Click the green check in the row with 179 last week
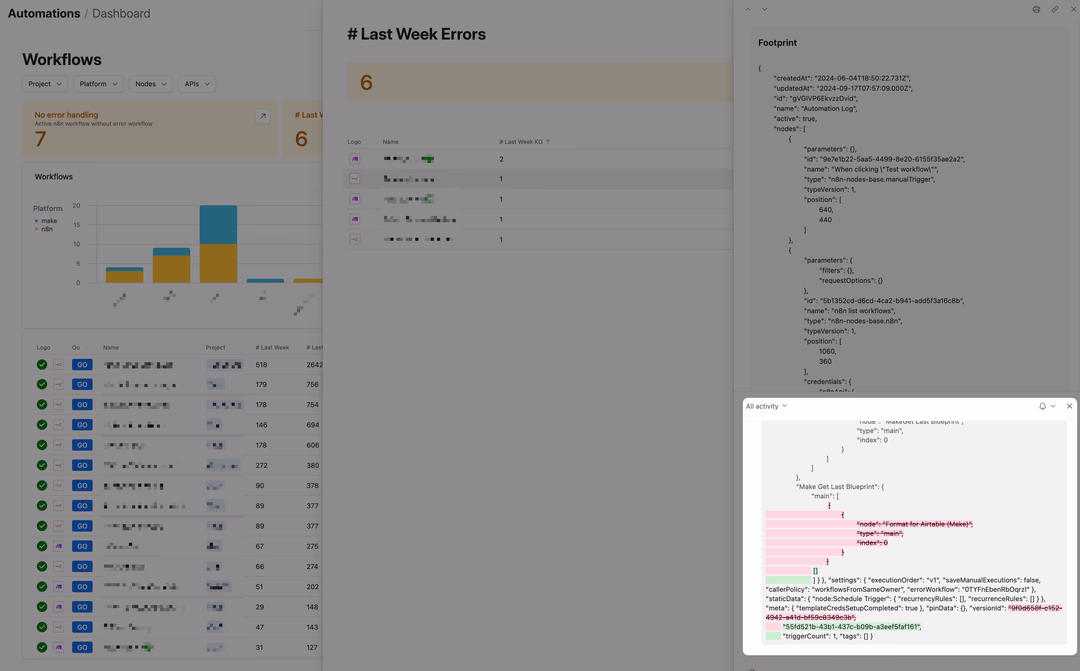1080x671 pixels. pyautogui.click(x=42, y=385)
